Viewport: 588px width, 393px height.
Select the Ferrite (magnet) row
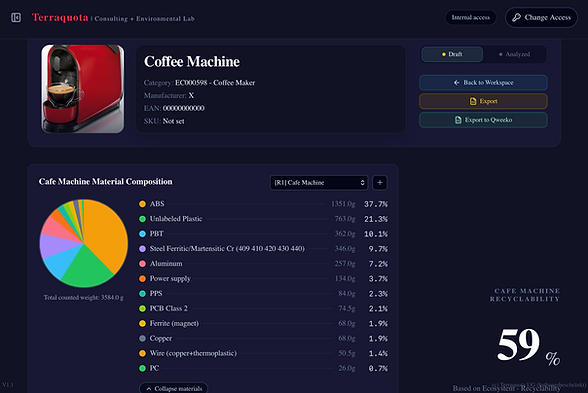(x=263, y=323)
